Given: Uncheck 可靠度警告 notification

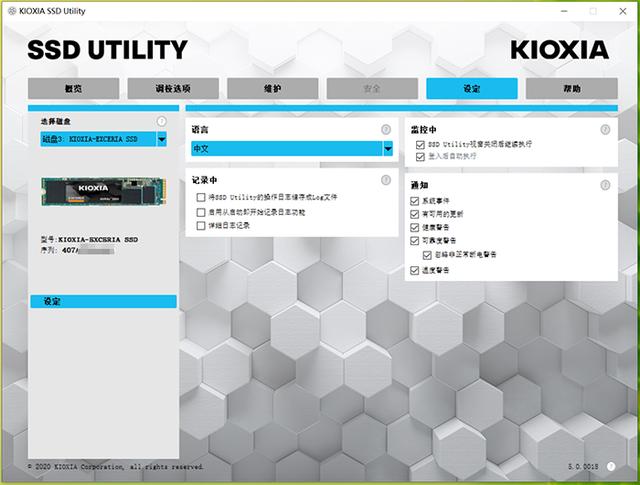Looking at the screenshot, I should click(x=414, y=240).
